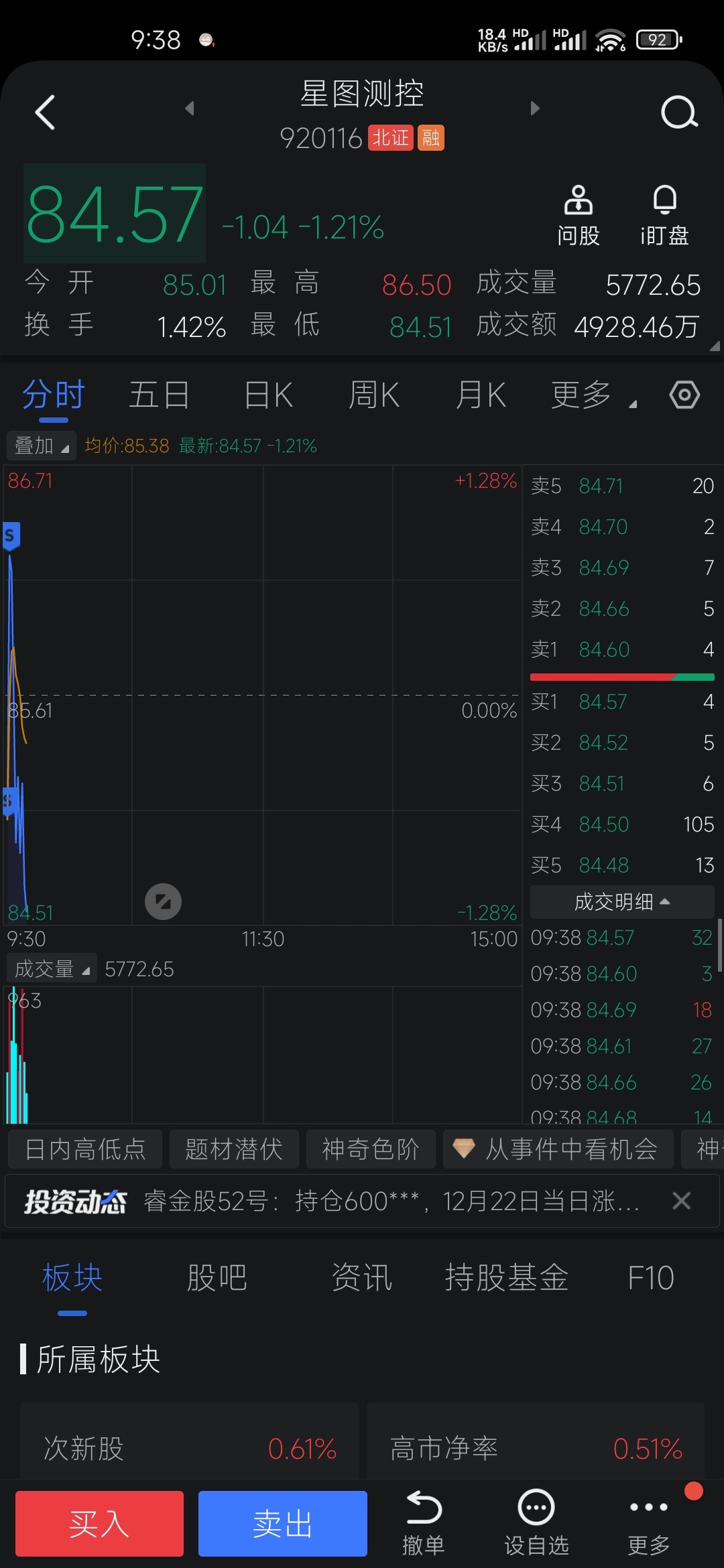The height and width of the screenshot is (1568, 724).
Task: Open chart settings hexagon icon
Action: click(x=684, y=395)
